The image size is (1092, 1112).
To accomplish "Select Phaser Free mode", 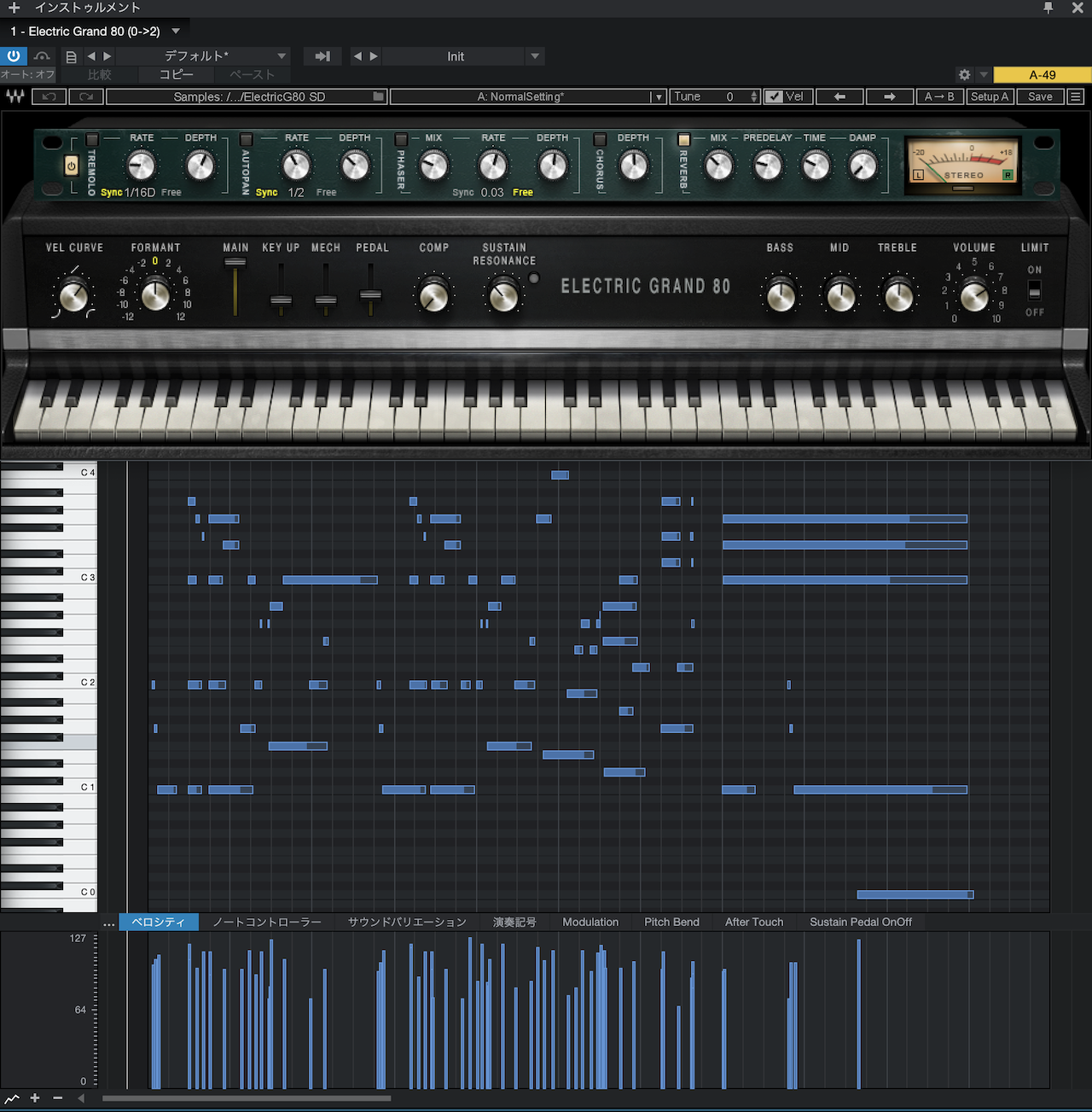I will point(523,193).
